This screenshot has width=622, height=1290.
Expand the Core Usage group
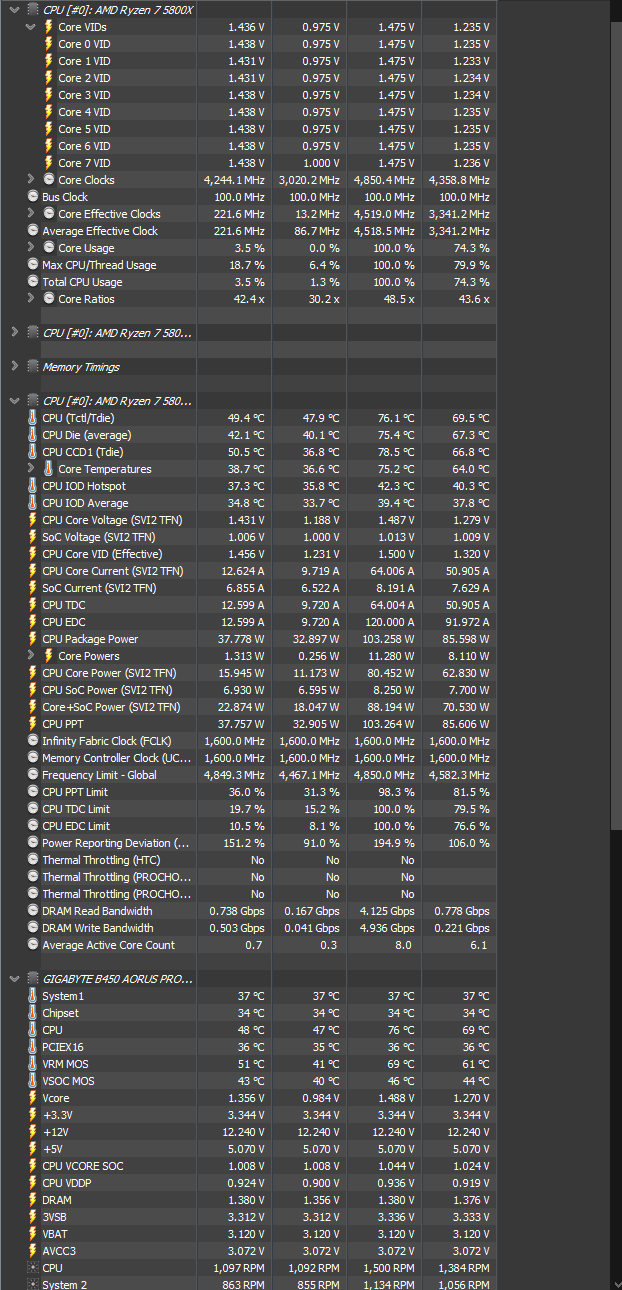pyautogui.click(x=30, y=248)
